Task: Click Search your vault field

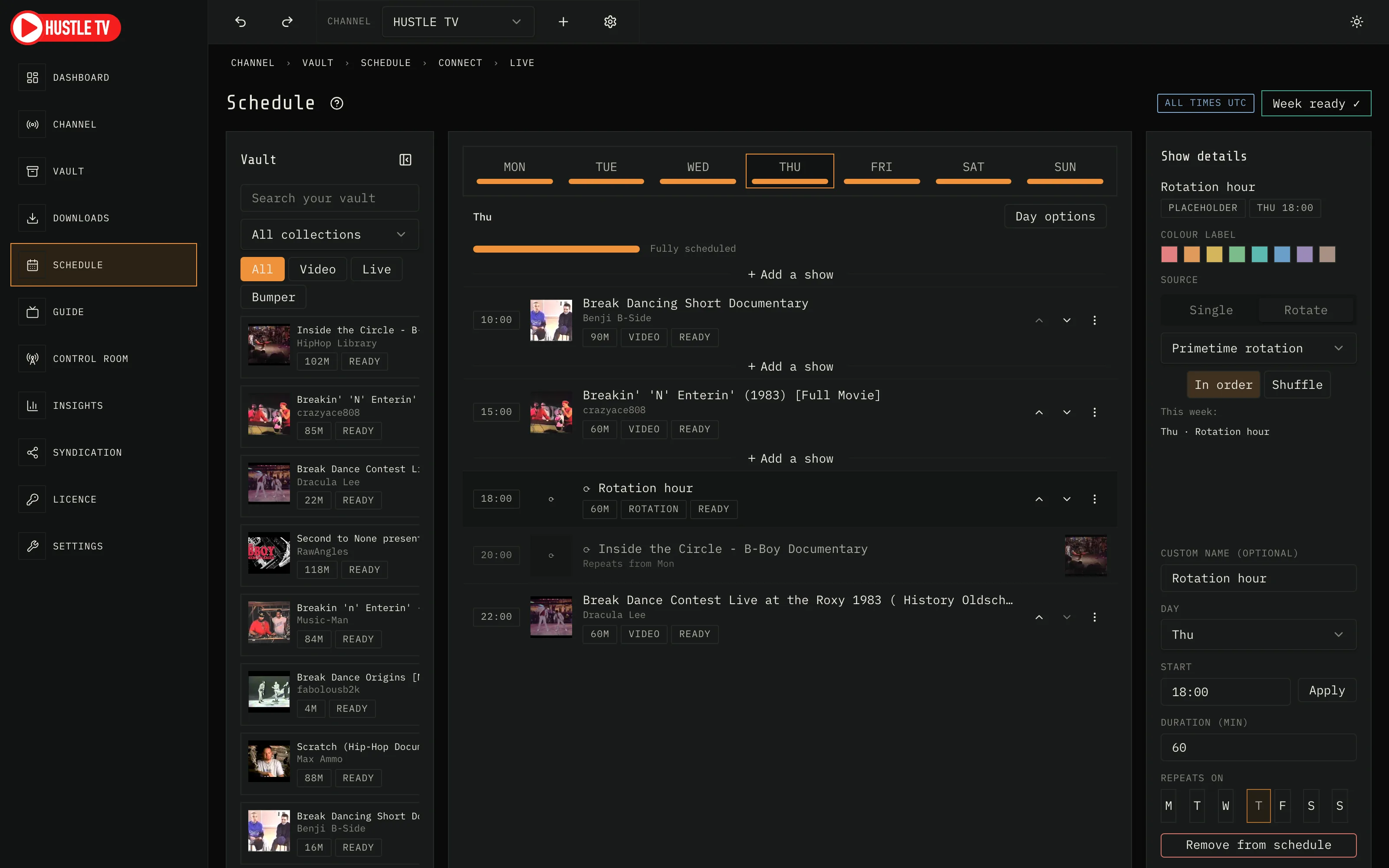Action: tap(329, 198)
